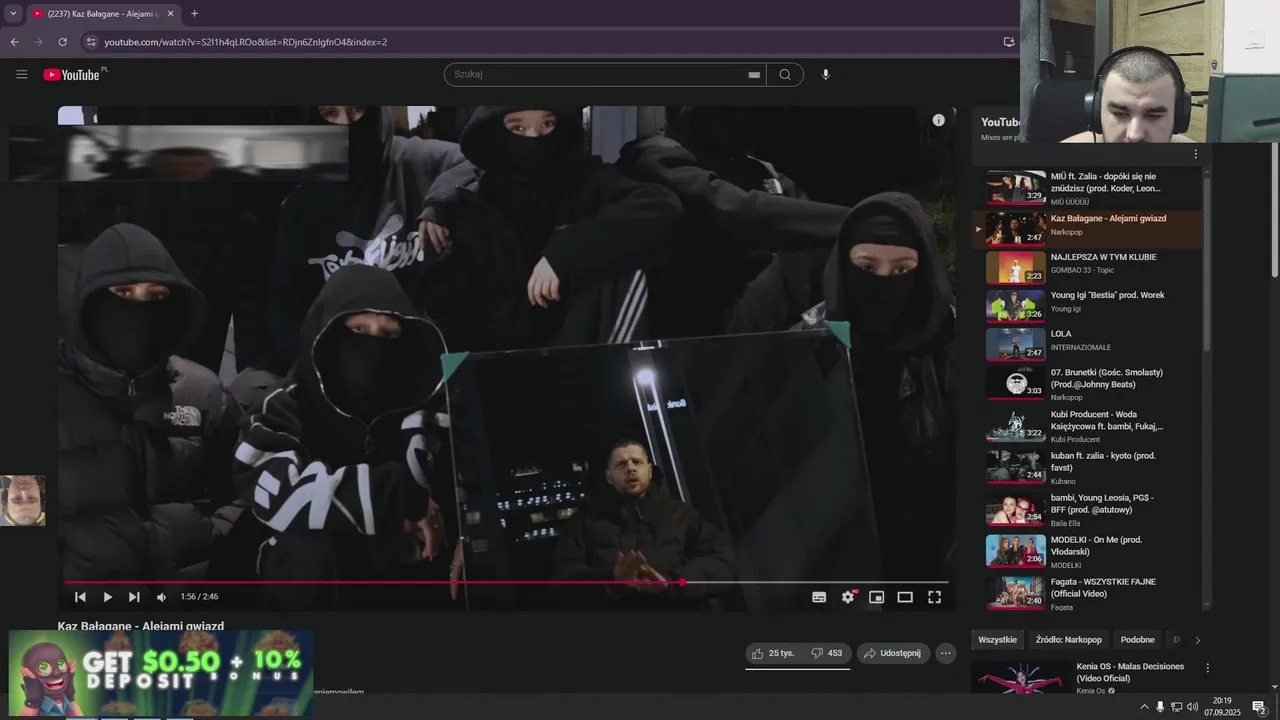1280x720 pixels.
Task: Go back with browser back arrow
Action: [x=14, y=42]
